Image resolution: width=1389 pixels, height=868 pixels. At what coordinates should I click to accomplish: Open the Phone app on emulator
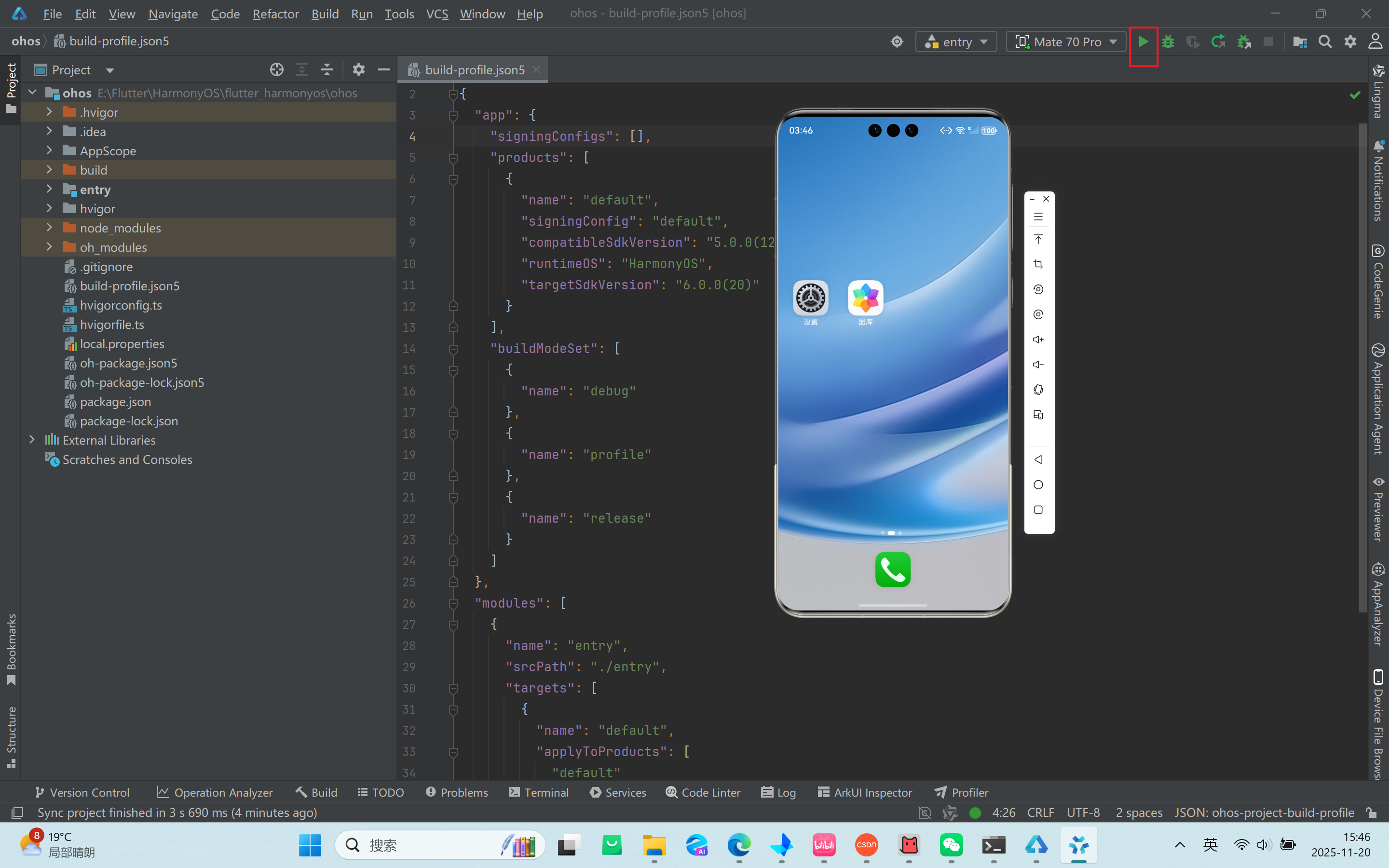893,570
